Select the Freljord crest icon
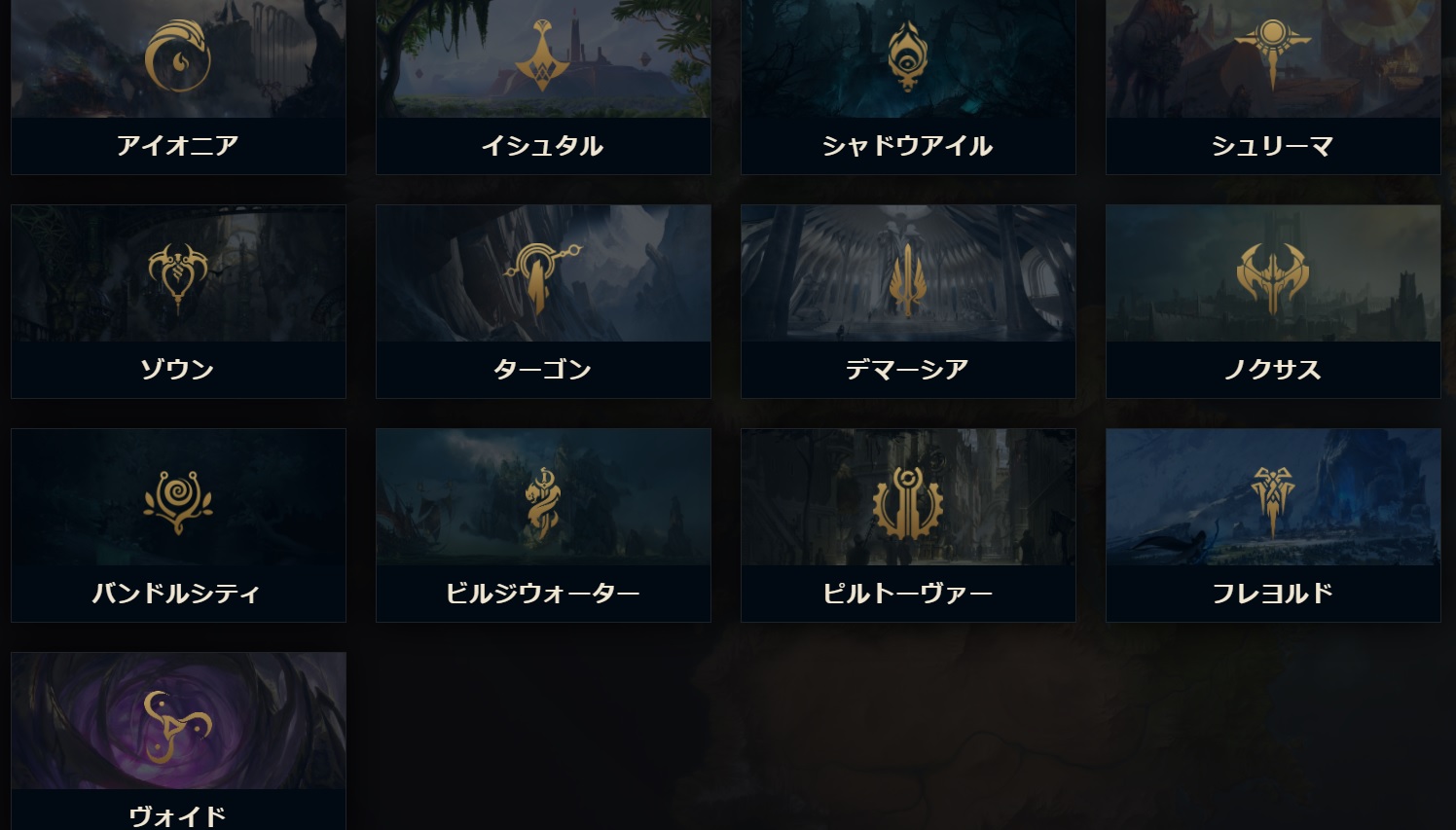 point(1273,502)
